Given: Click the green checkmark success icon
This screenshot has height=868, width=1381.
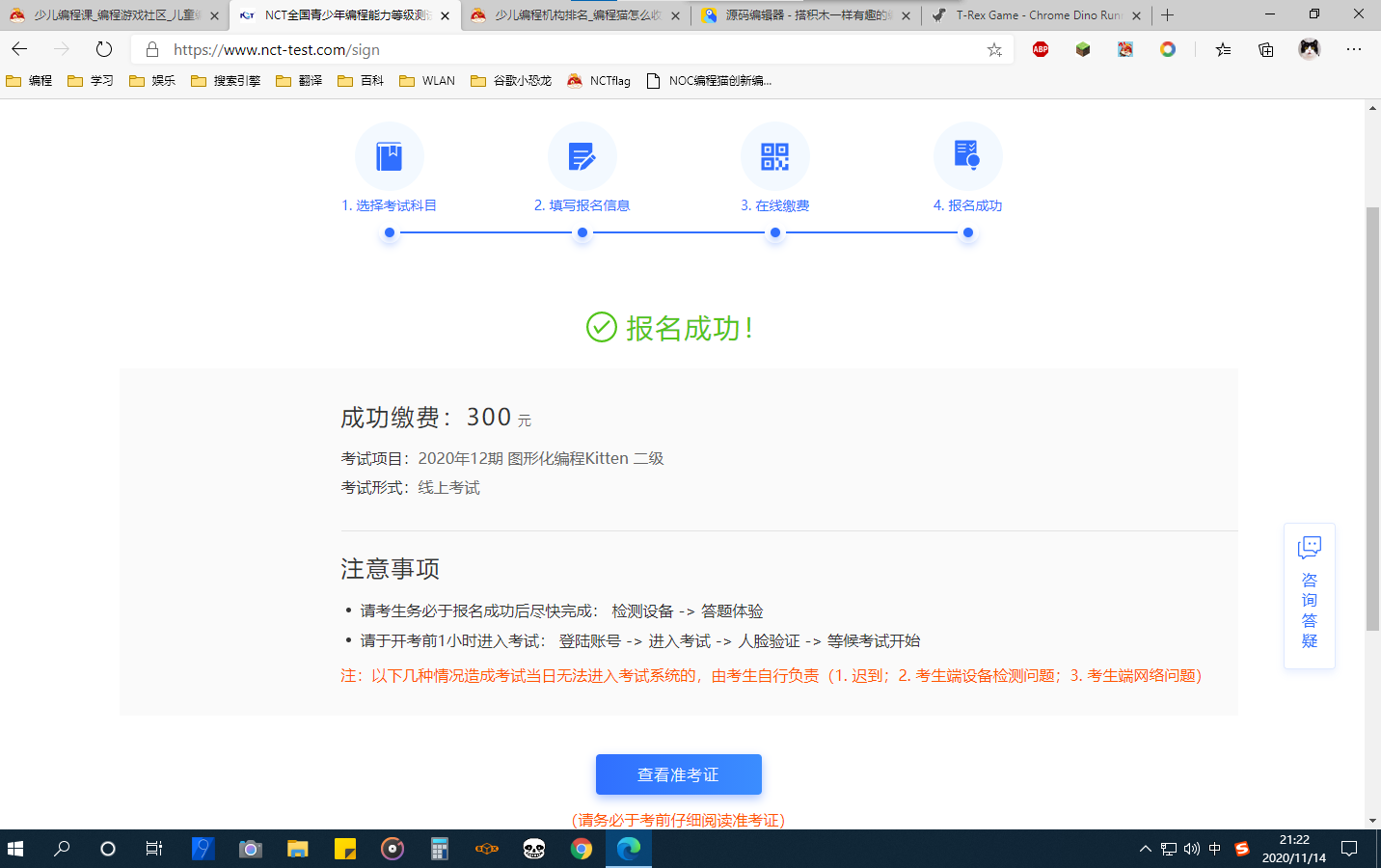Looking at the screenshot, I should click(602, 328).
